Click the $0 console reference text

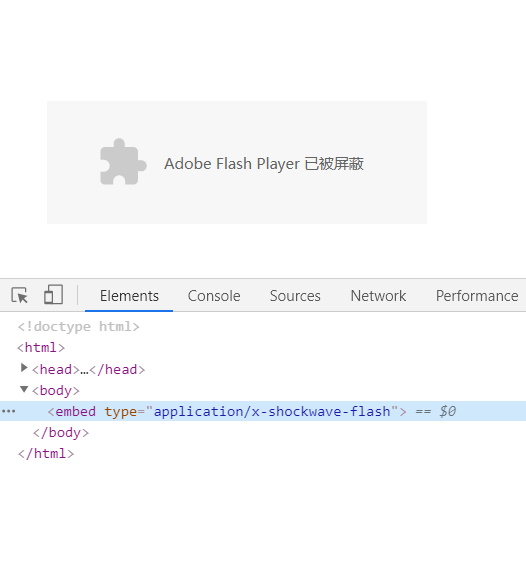[x=448, y=411]
